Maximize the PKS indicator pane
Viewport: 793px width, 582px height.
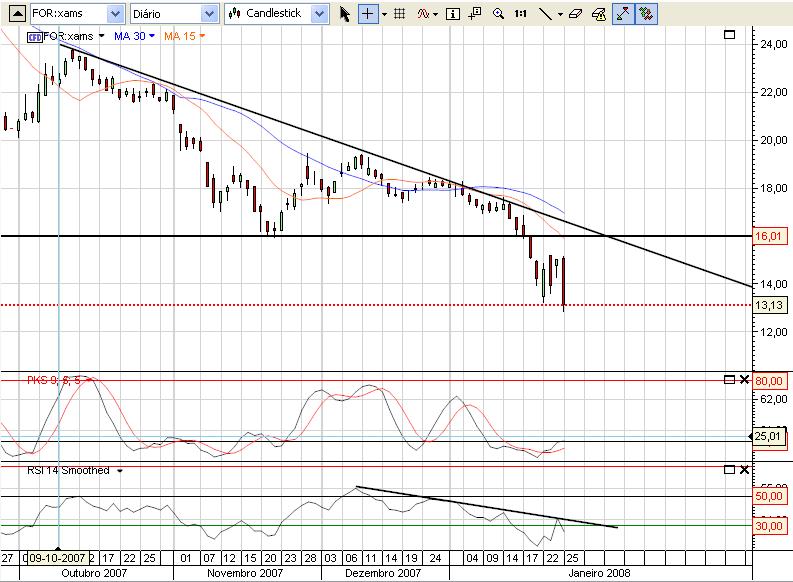(729, 379)
